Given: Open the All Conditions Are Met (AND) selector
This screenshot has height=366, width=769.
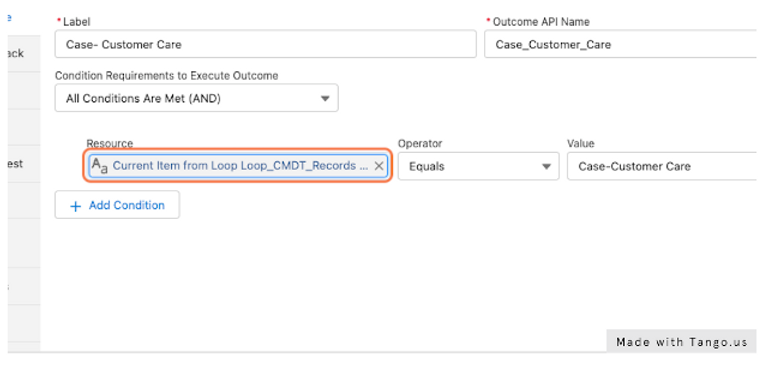Looking at the screenshot, I should click(x=196, y=98).
